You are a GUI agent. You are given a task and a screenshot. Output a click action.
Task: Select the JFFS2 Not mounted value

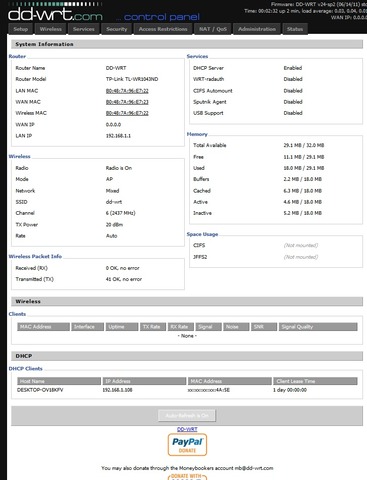tap(301, 257)
